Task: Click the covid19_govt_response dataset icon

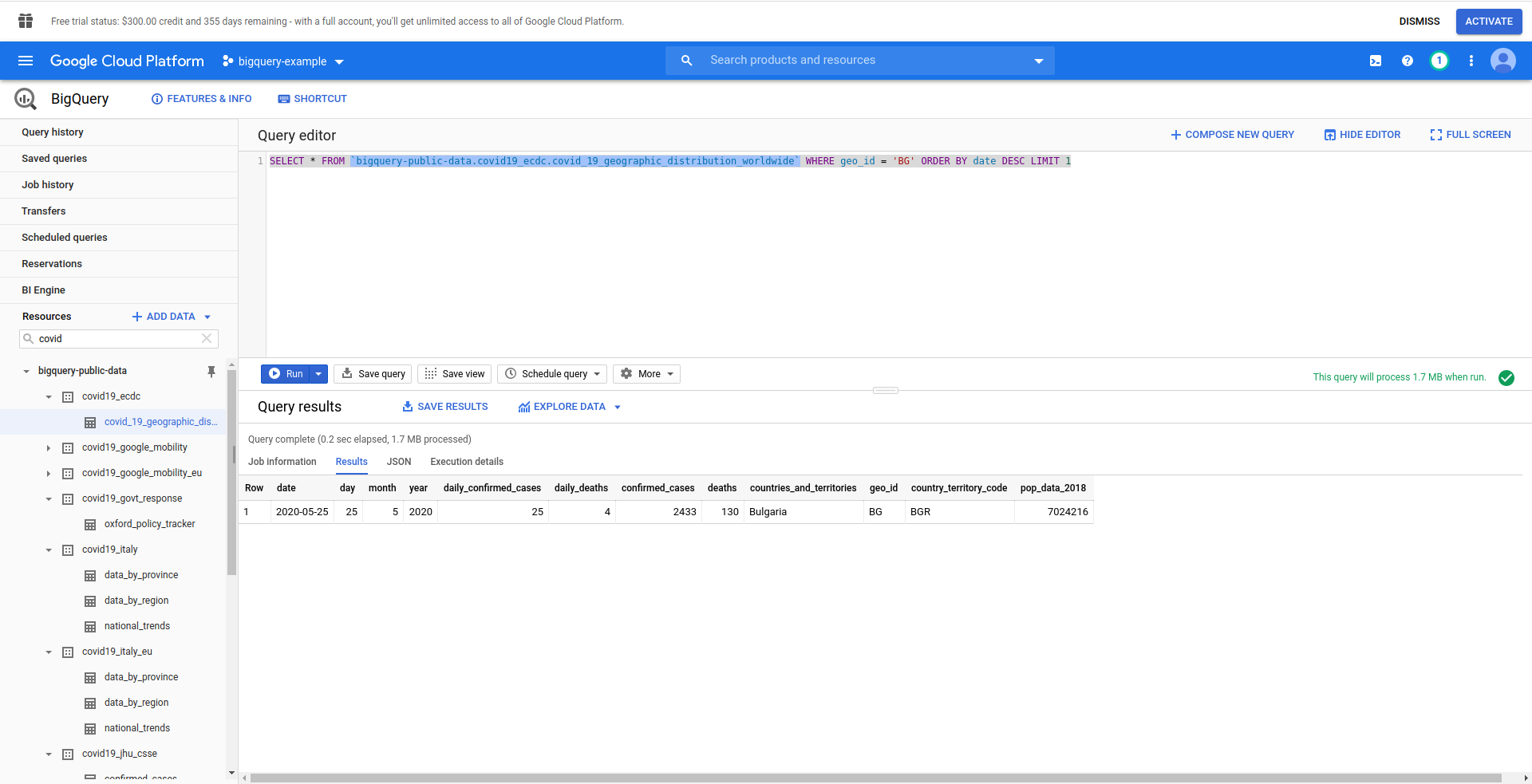Action: tap(68, 498)
